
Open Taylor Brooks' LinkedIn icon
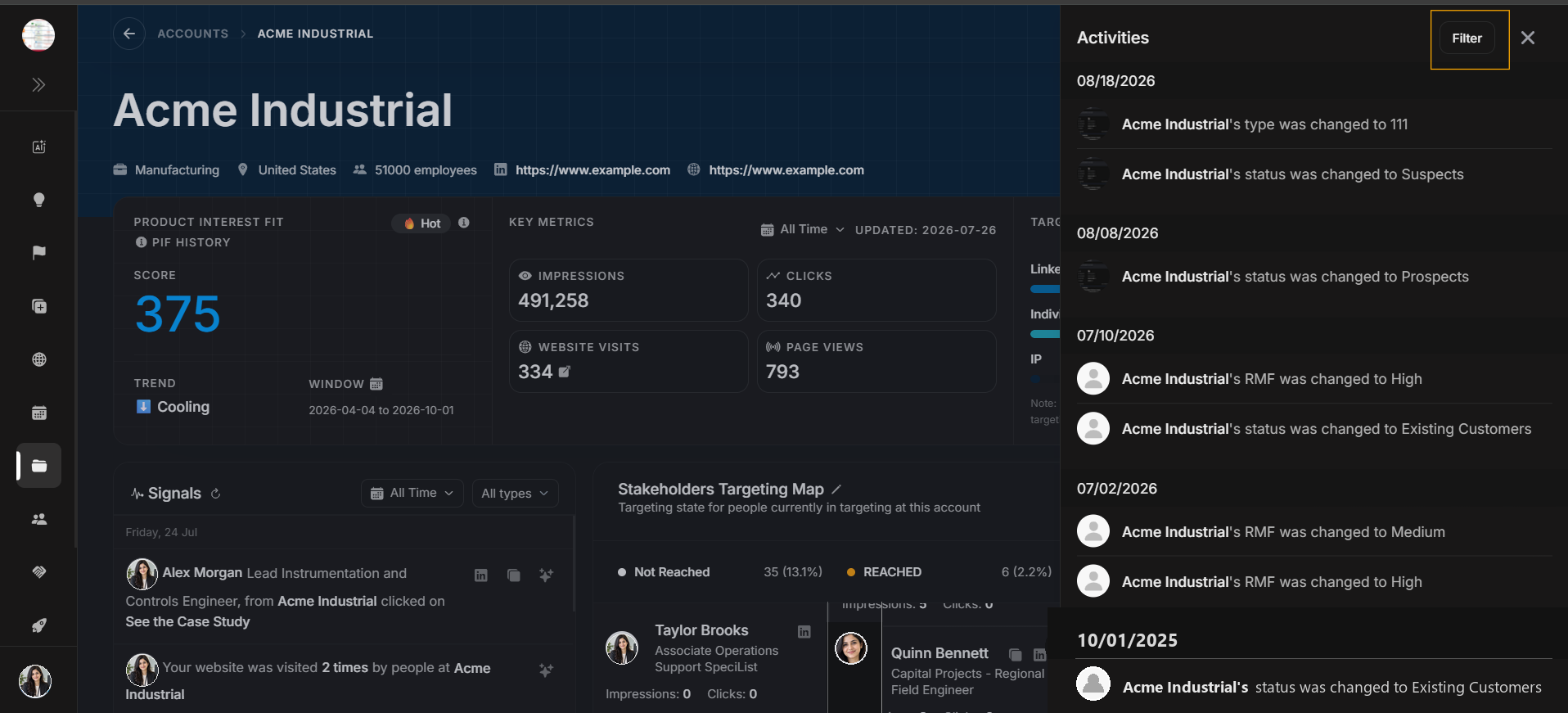pyautogui.click(x=804, y=632)
